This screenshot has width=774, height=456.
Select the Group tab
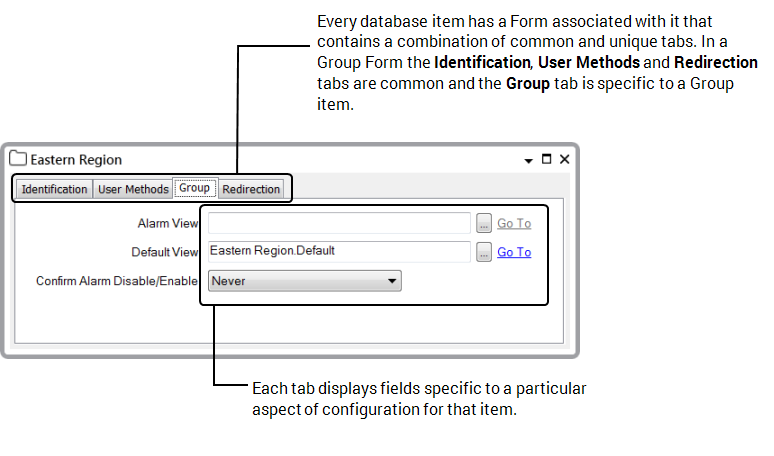pyautogui.click(x=194, y=188)
